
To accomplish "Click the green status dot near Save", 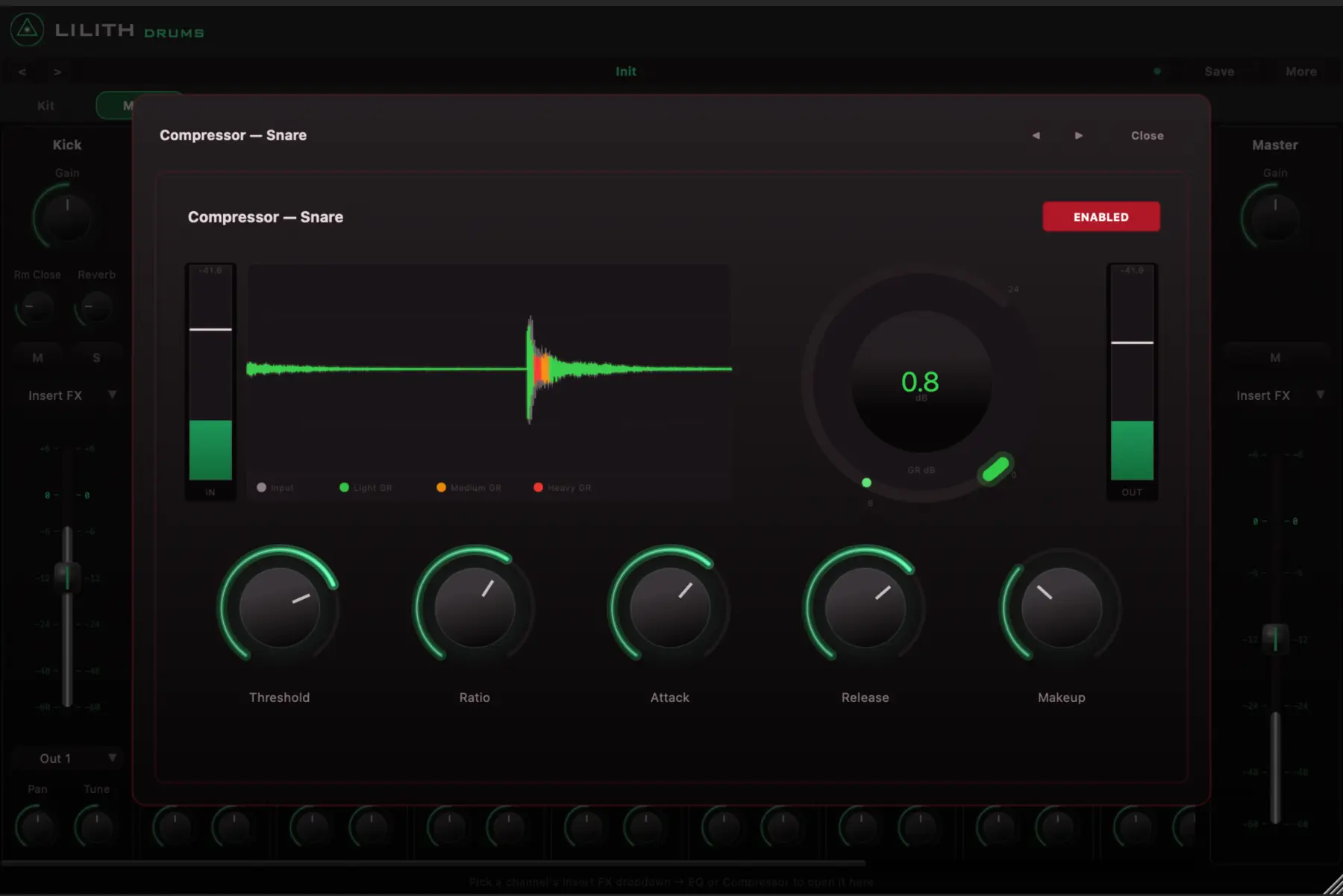I will (1157, 72).
